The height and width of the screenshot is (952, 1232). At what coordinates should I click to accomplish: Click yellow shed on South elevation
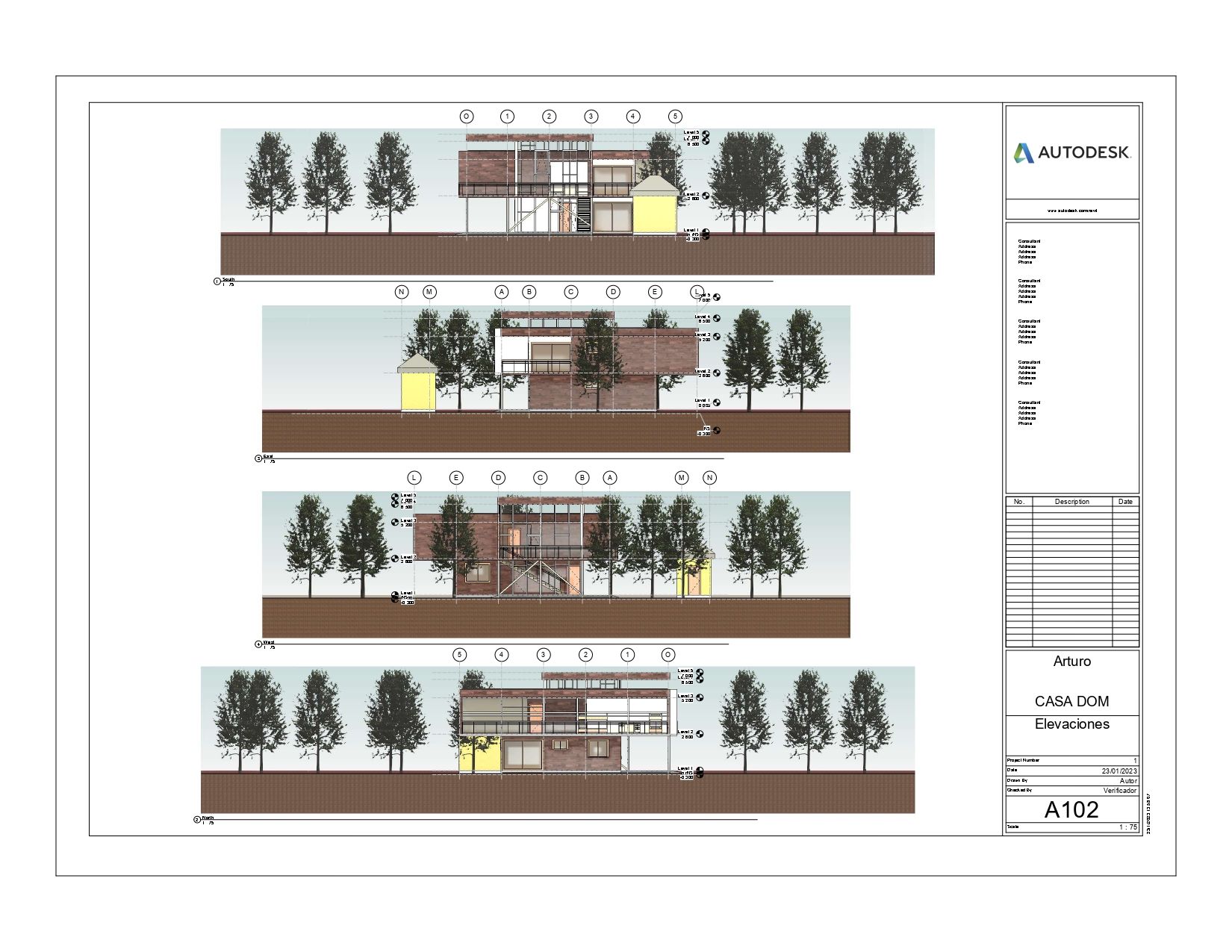point(653,206)
